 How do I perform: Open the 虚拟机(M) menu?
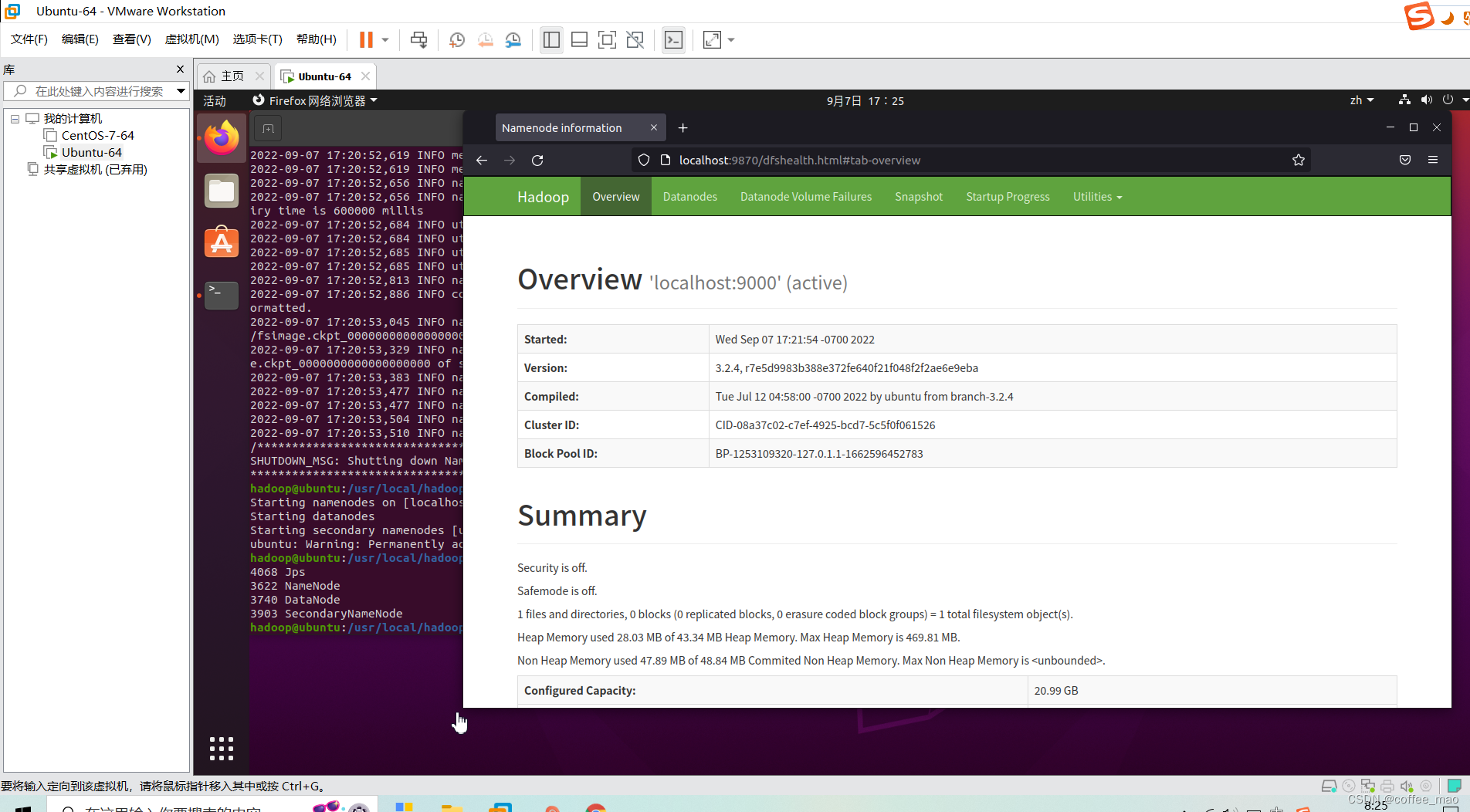pyautogui.click(x=192, y=39)
